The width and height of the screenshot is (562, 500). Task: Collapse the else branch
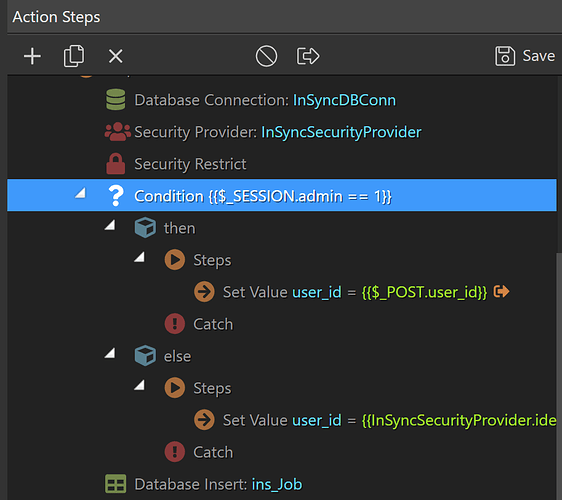click(110, 353)
